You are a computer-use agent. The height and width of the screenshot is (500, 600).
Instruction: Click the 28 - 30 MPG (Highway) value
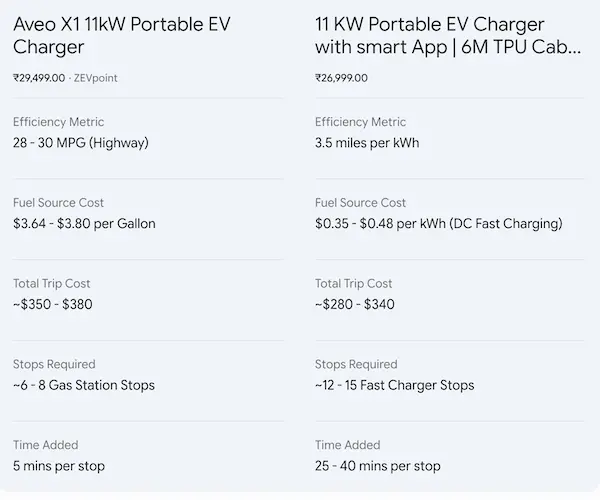(x=81, y=143)
